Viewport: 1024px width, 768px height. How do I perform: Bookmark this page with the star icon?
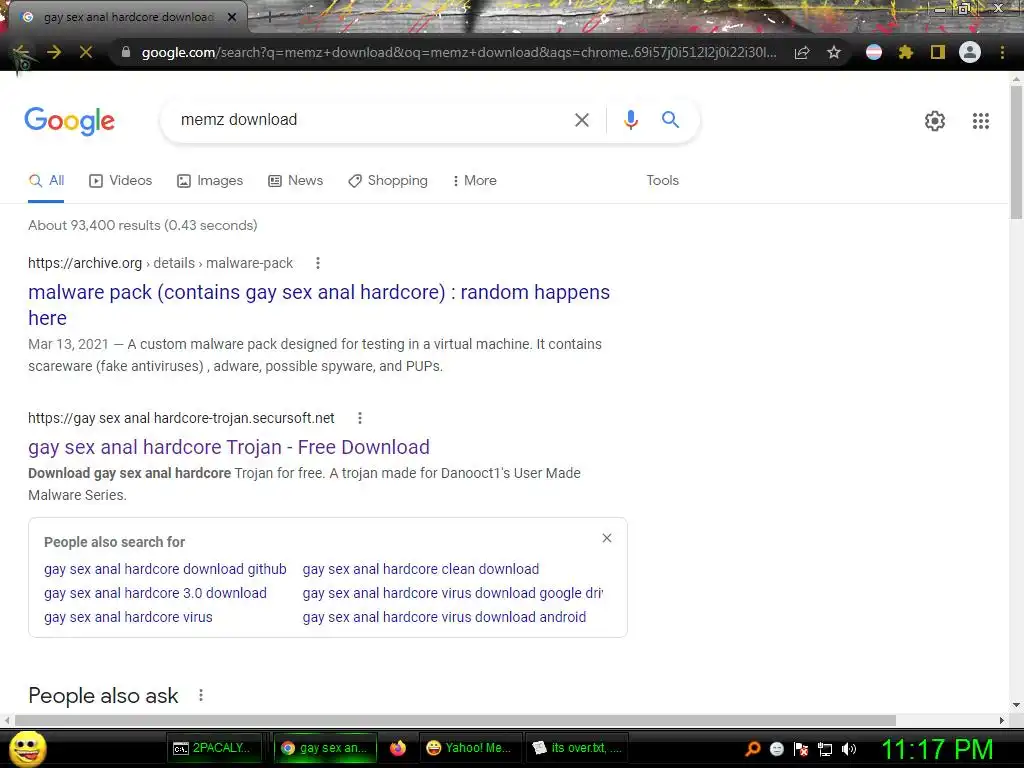point(834,52)
